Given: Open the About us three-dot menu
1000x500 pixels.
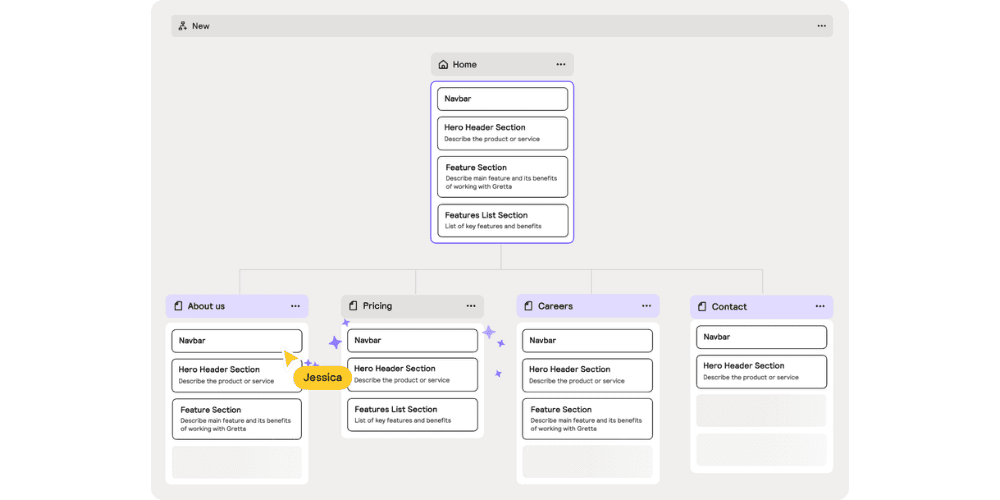Looking at the screenshot, I should coord(295,306).
